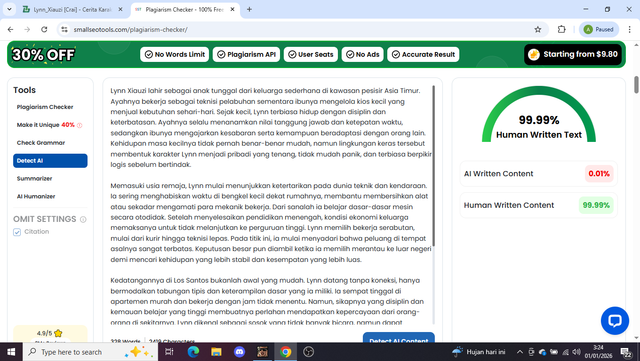Click the 99.99% Human Written gauge

pos(539,114)
